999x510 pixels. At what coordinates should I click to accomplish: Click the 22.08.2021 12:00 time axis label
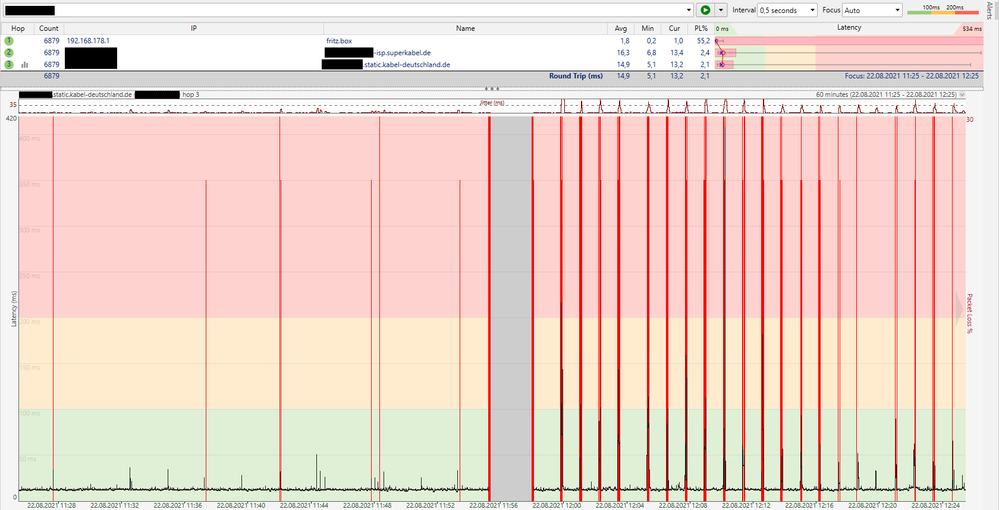click(x=557, y=506)
